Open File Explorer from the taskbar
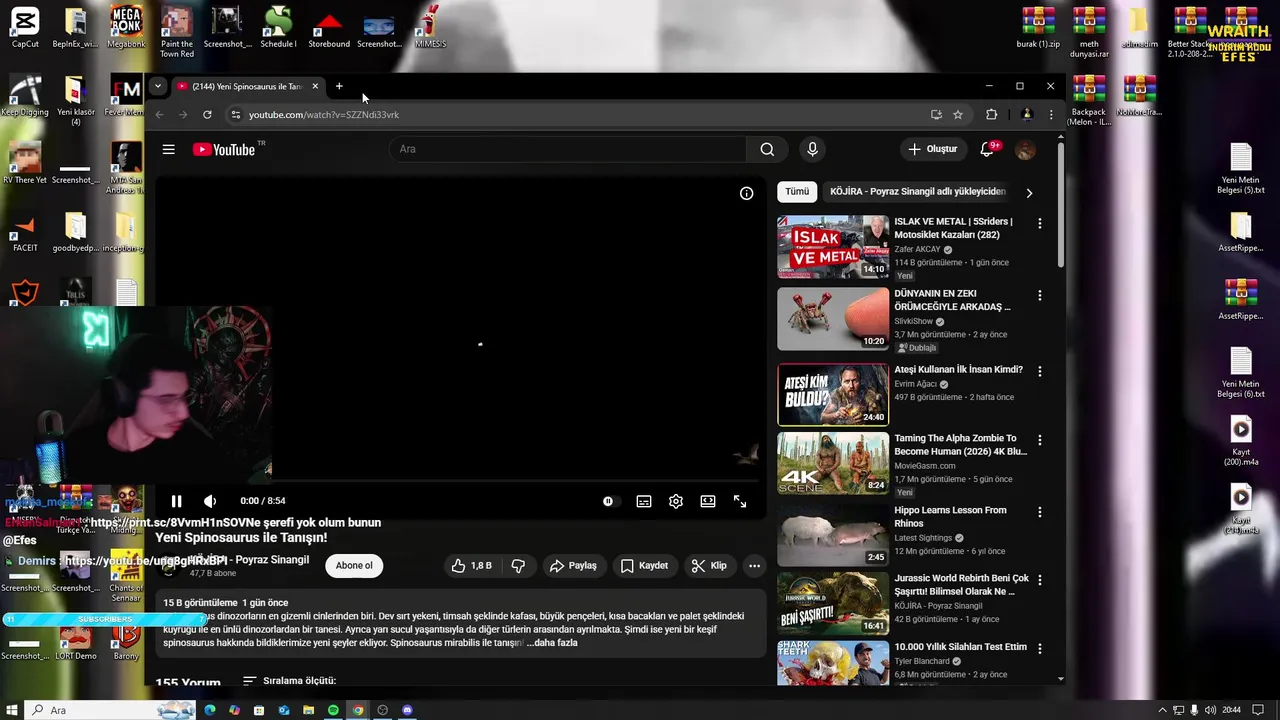Viewport: 1280px width, 720px height. coord(308,710)
